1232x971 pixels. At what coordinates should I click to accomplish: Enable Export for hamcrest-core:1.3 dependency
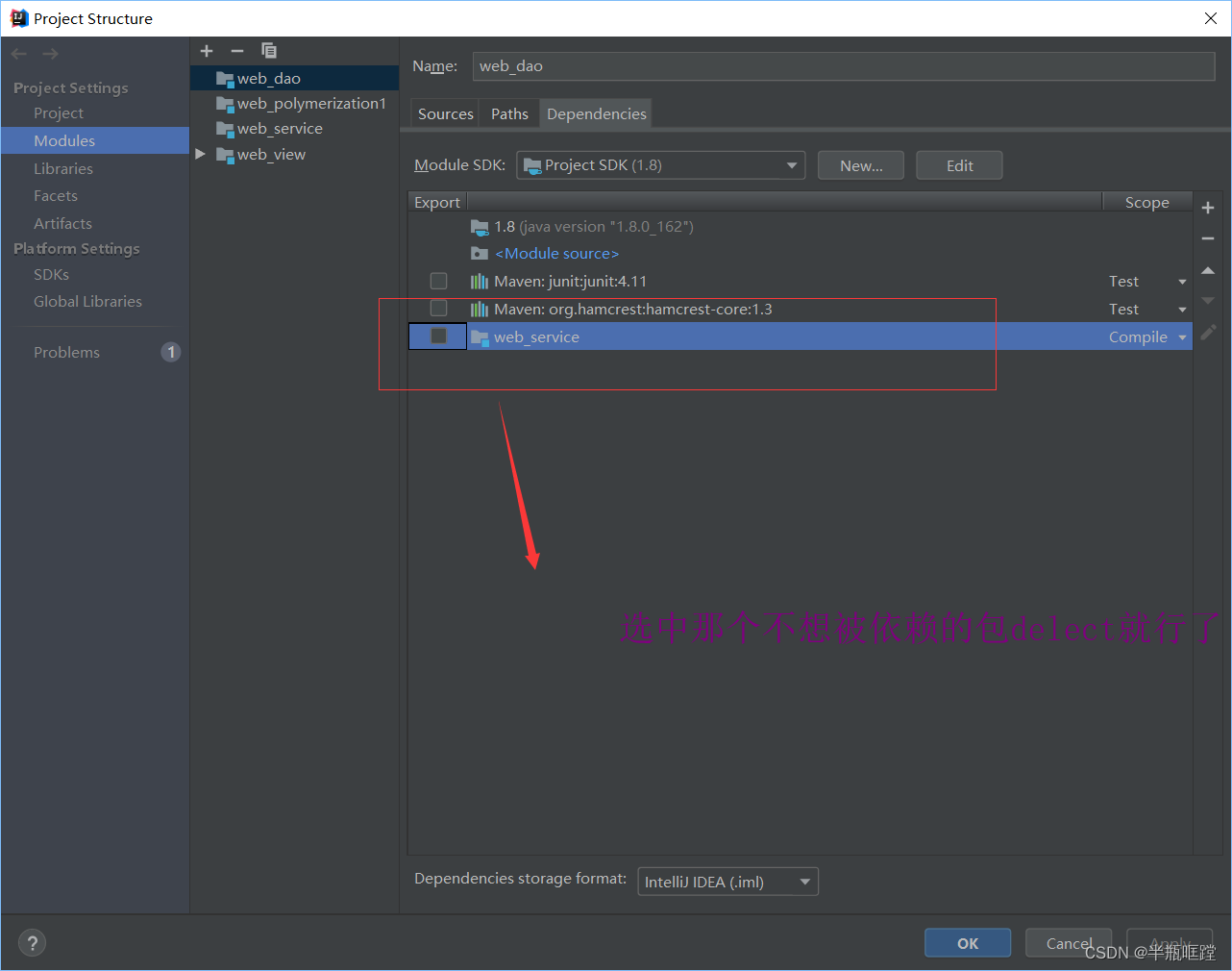pyautogui.click(x=438, y=308)
